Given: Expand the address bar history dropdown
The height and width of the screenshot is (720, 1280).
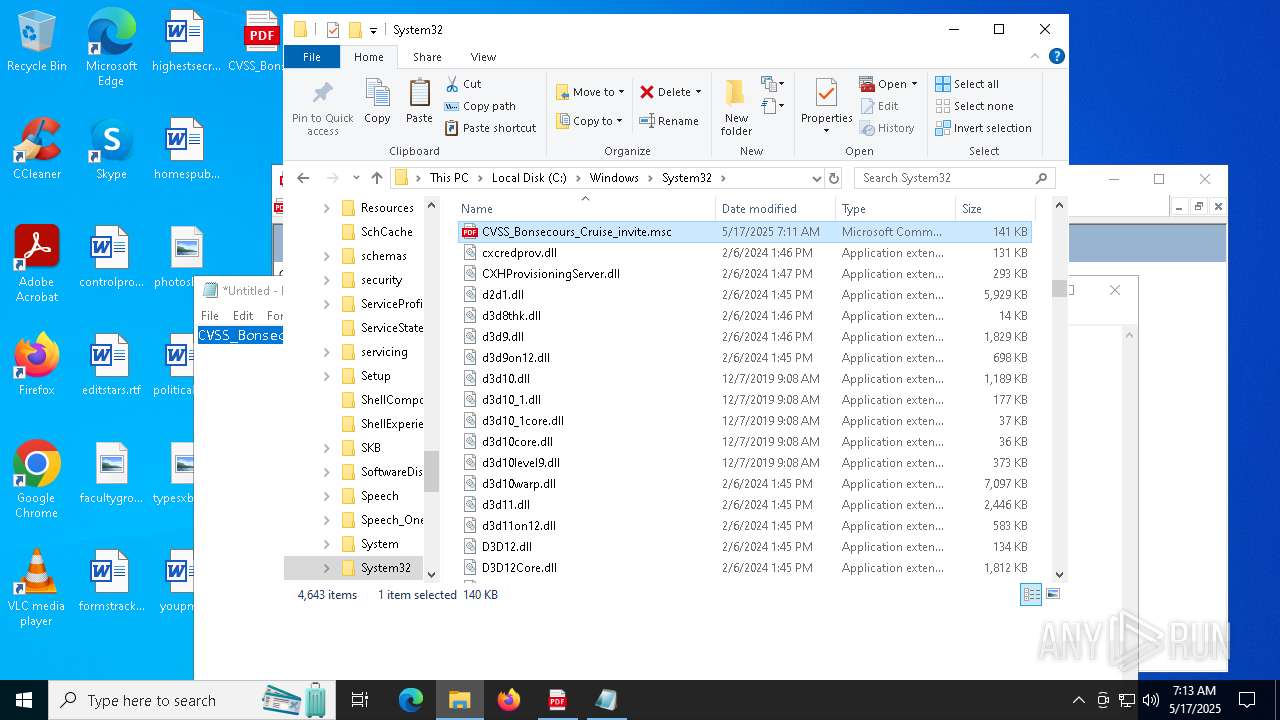Looking at the screenshot, I should 817,178.
